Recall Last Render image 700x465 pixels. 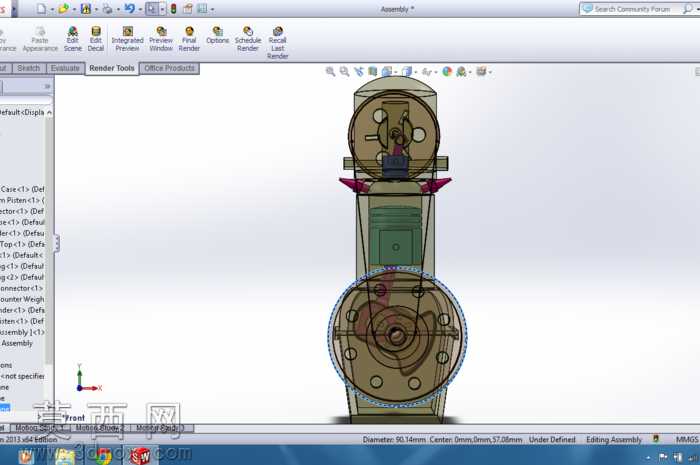(277, 43)
